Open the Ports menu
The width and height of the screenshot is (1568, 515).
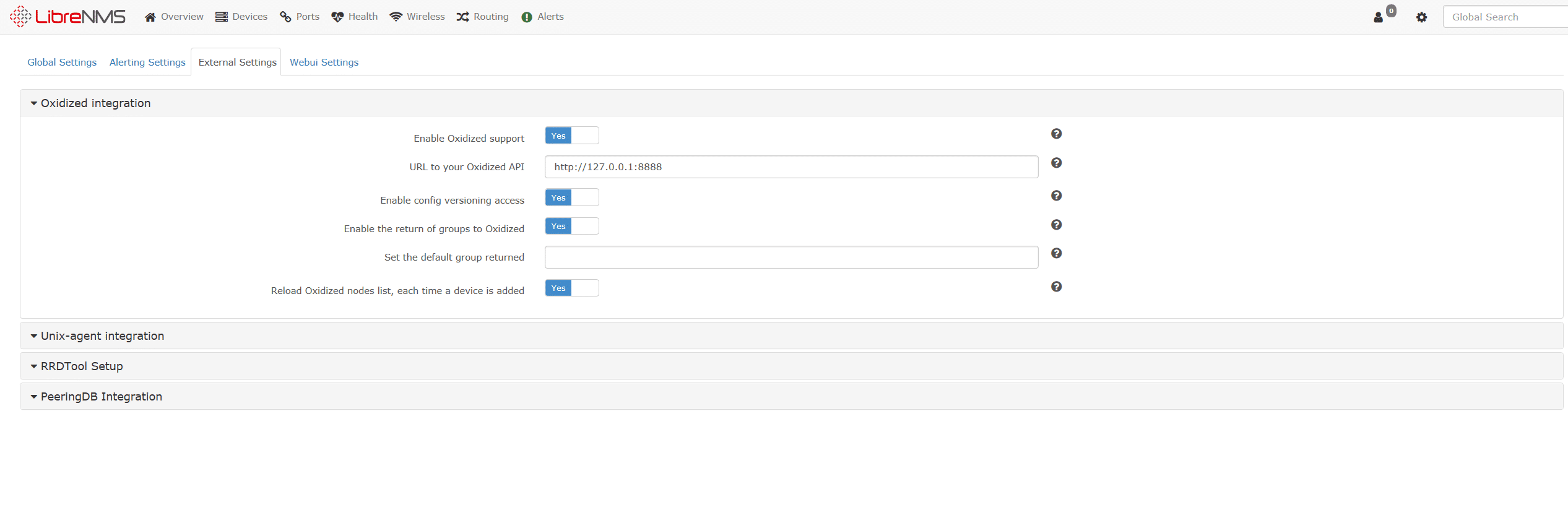[300, 17]
